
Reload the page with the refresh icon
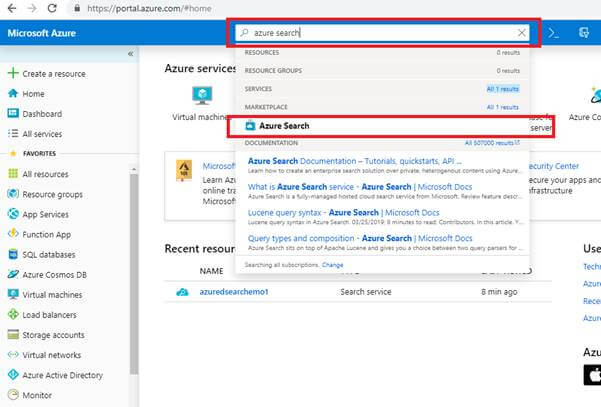[52, 8]
